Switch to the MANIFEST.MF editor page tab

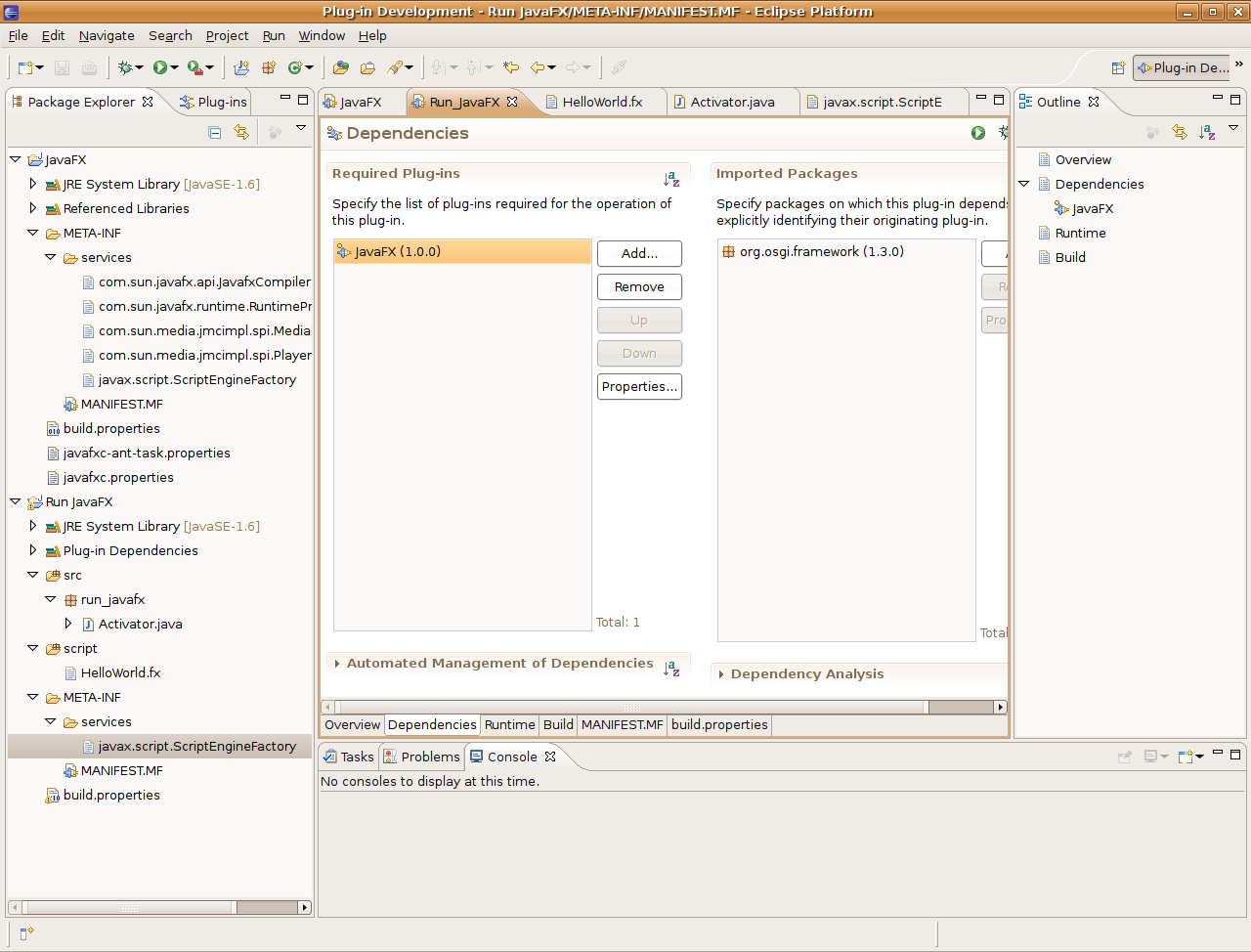click(x=622, y=724)
